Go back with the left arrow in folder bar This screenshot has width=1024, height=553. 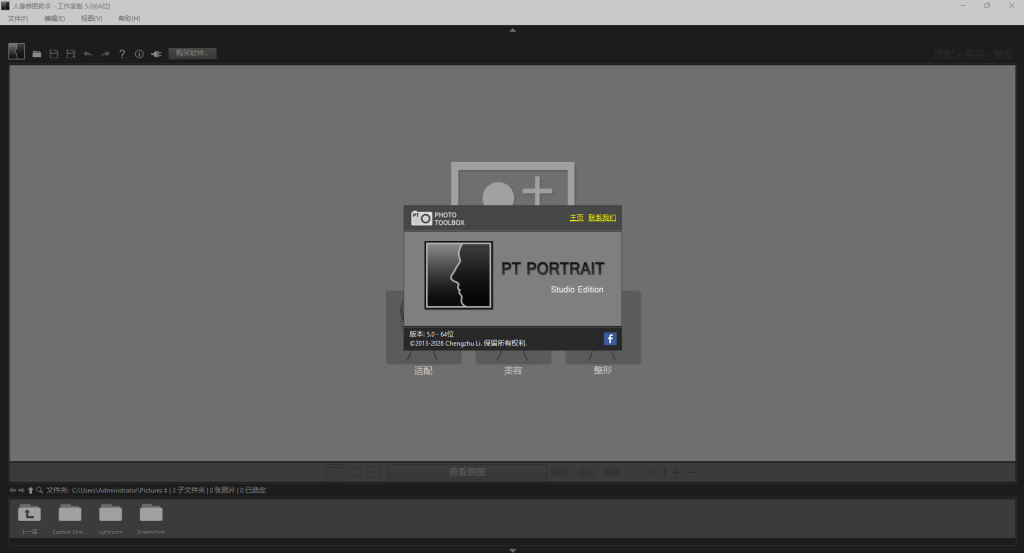(12, 490)
